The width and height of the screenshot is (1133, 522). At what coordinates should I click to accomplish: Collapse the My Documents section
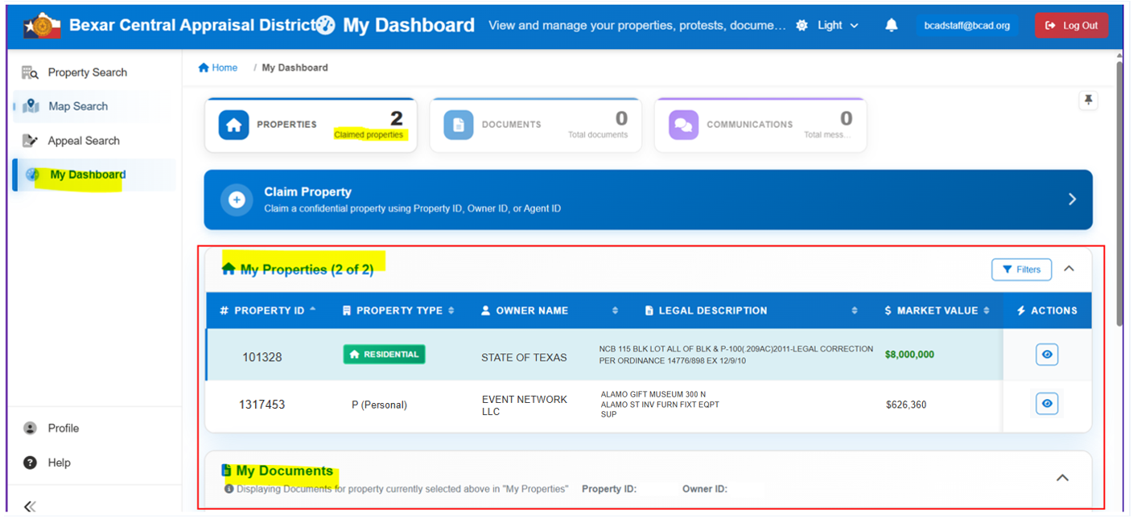point(1062,477)
